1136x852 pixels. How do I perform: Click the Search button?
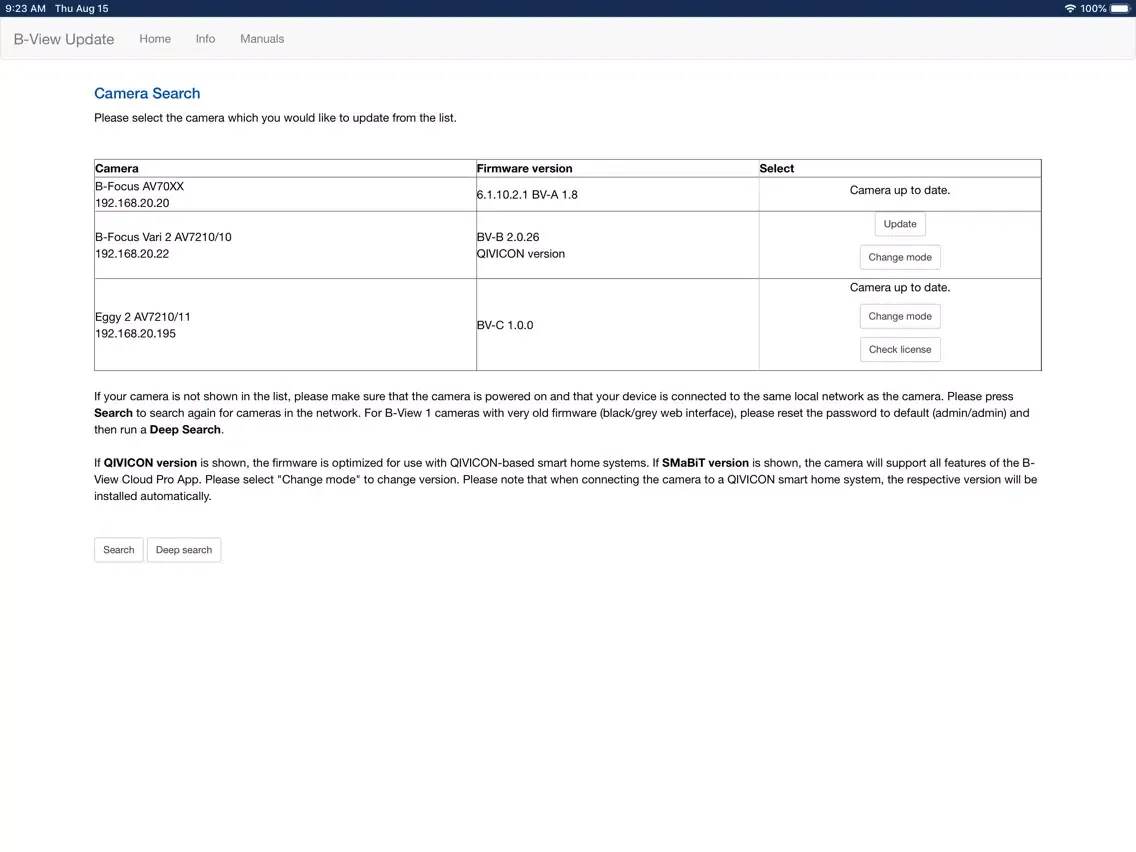point(119,550)
